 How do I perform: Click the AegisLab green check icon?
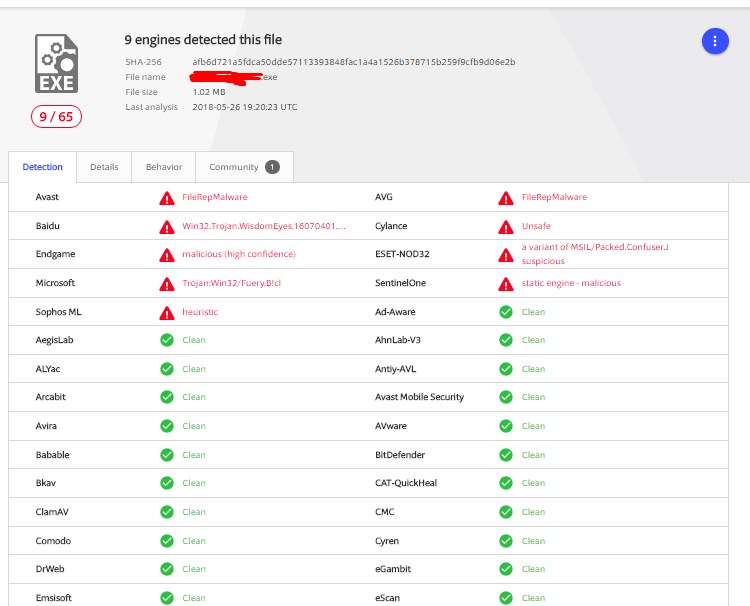pyautogui.click(x=167, y=340)
